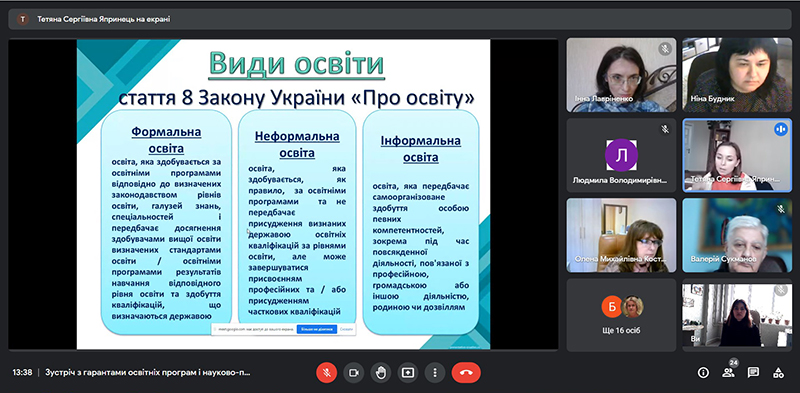Raise your hand in the meeting

click(381, 373)
